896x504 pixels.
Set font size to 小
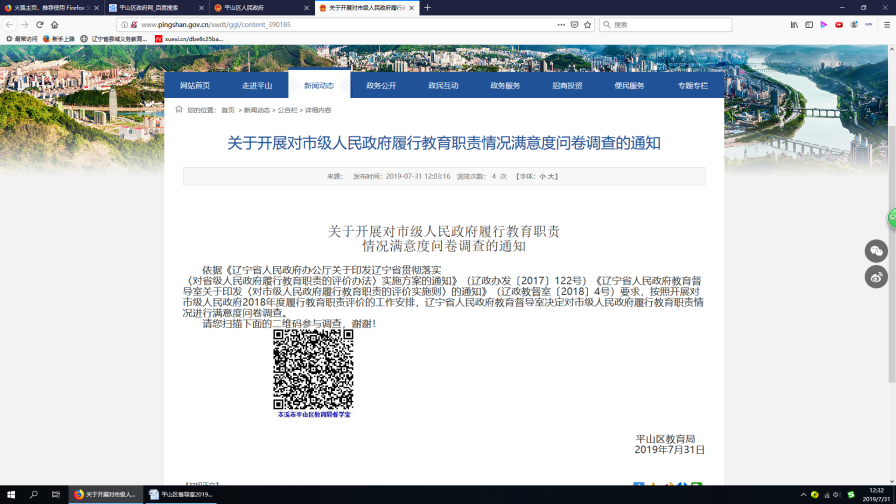[x=541, y=177]
